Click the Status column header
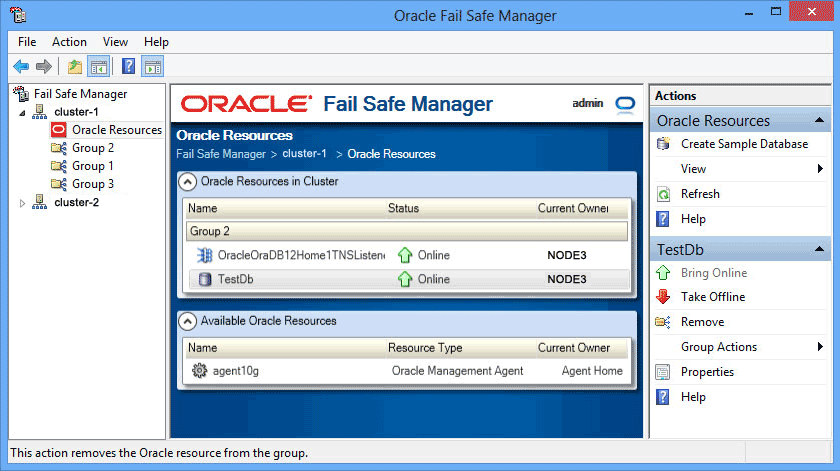The height and width of the screenshot is (471, 840). click(x=403, y=208)
